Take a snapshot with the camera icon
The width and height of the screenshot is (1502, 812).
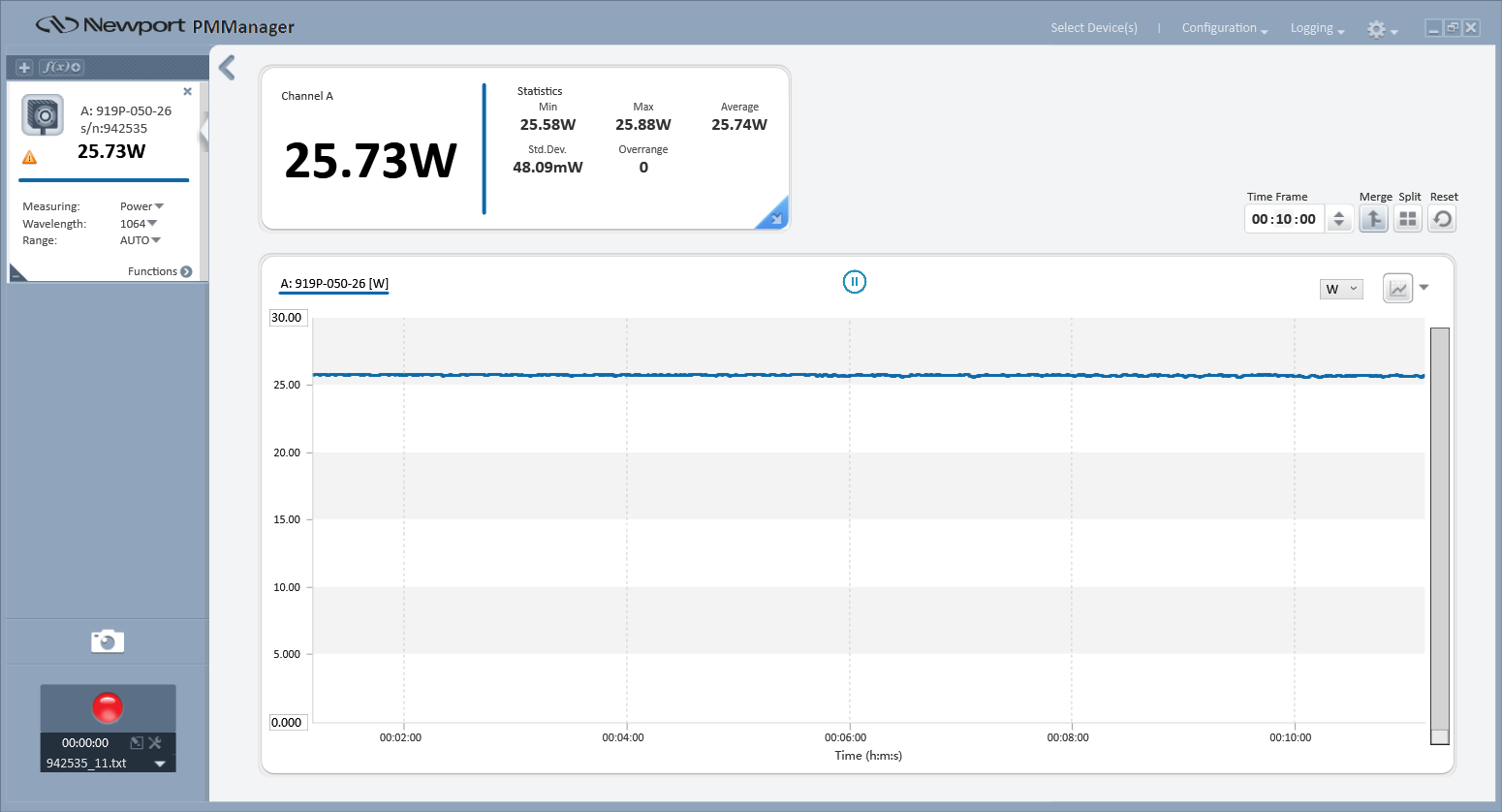tap(108, 641)
